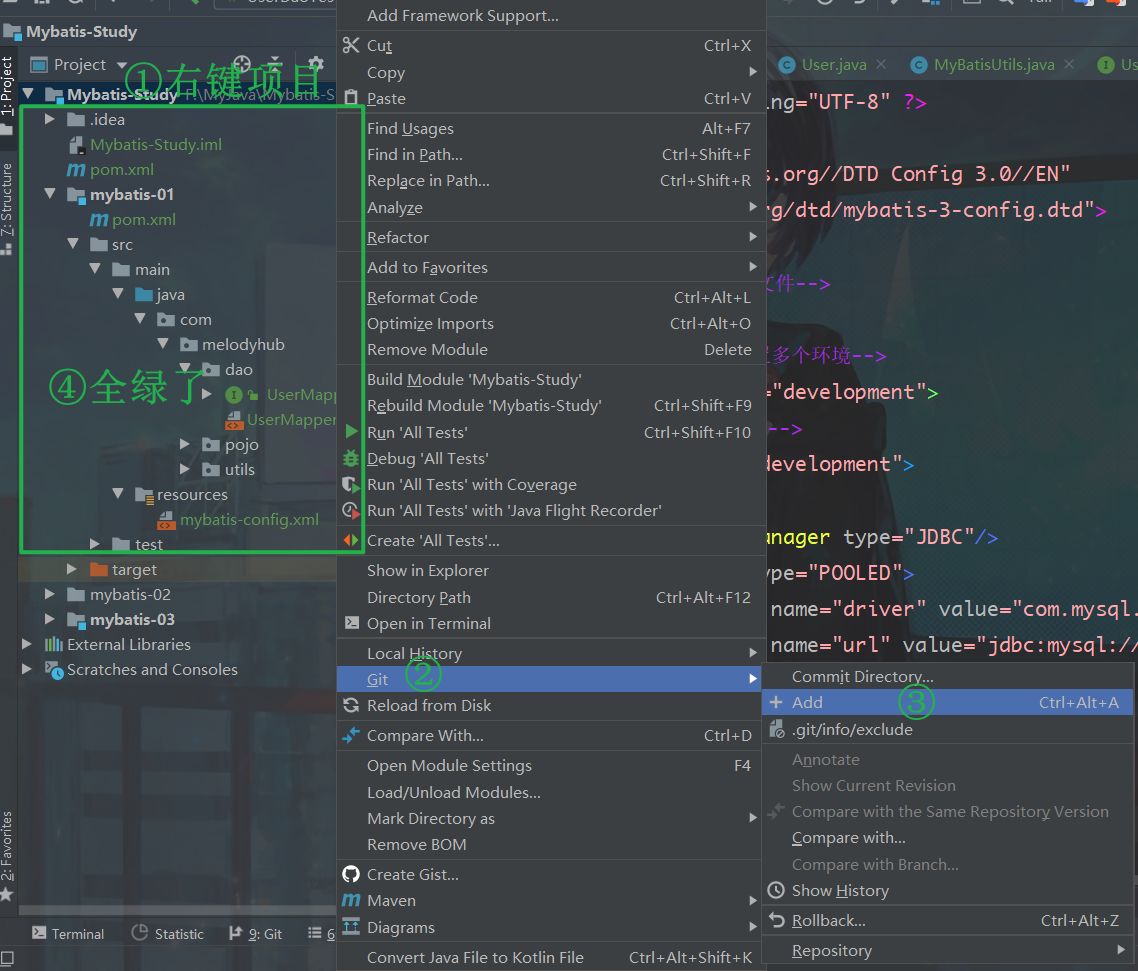Viewport: 1138px width, 971px height.
Task: Open the Repository submenu
Action: 832,950
